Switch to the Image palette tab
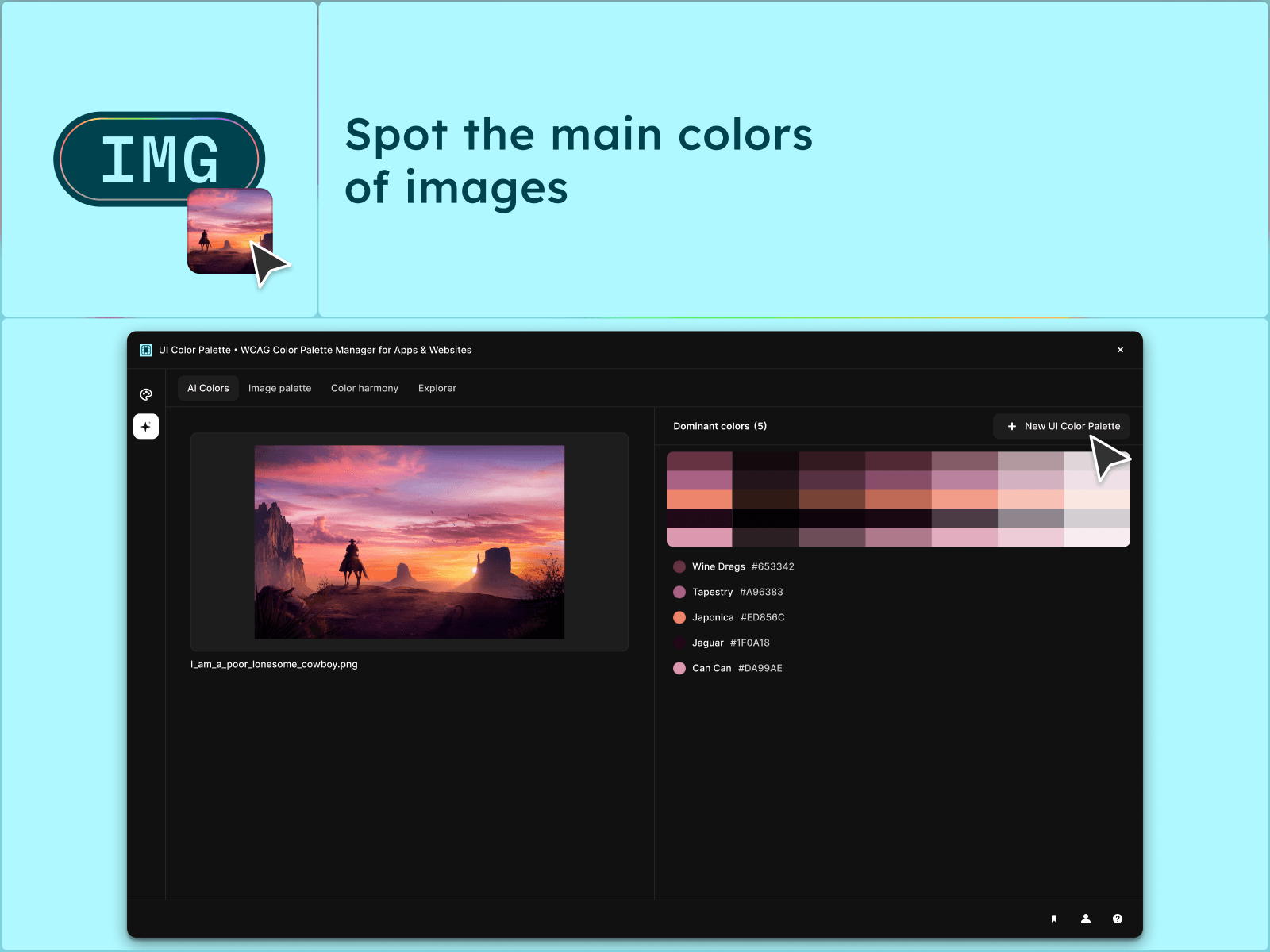1270x952 pixels. pyautogui.click(x=279, y=388)
